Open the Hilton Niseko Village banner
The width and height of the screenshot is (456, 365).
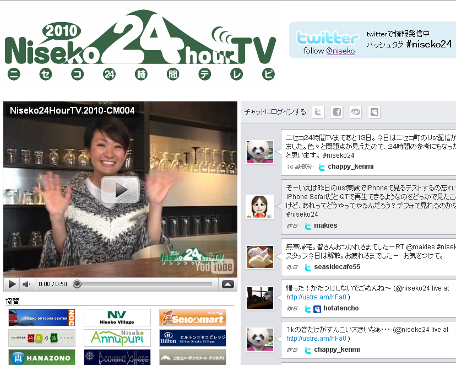[x=193, y=338]
